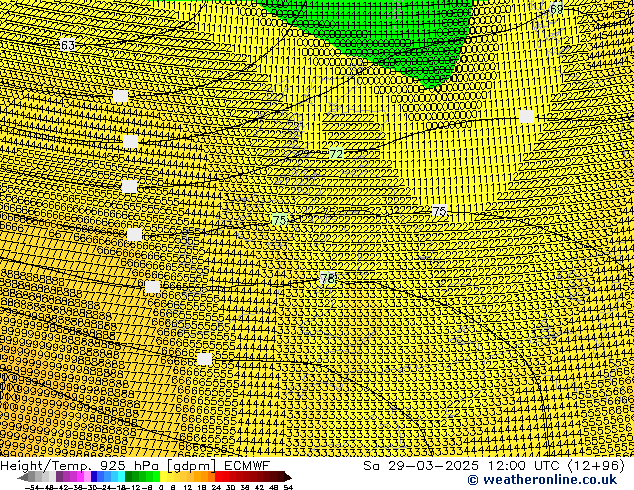Click the date Sa 29-03-2025
Image resolution: width=634 pixels, height=490 pixels.
tap(421, 466)
